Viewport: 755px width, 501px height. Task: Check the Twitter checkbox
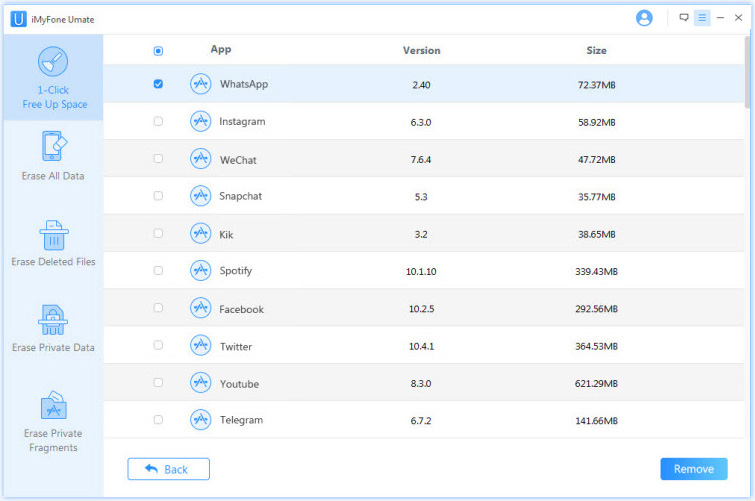[158, 345]
